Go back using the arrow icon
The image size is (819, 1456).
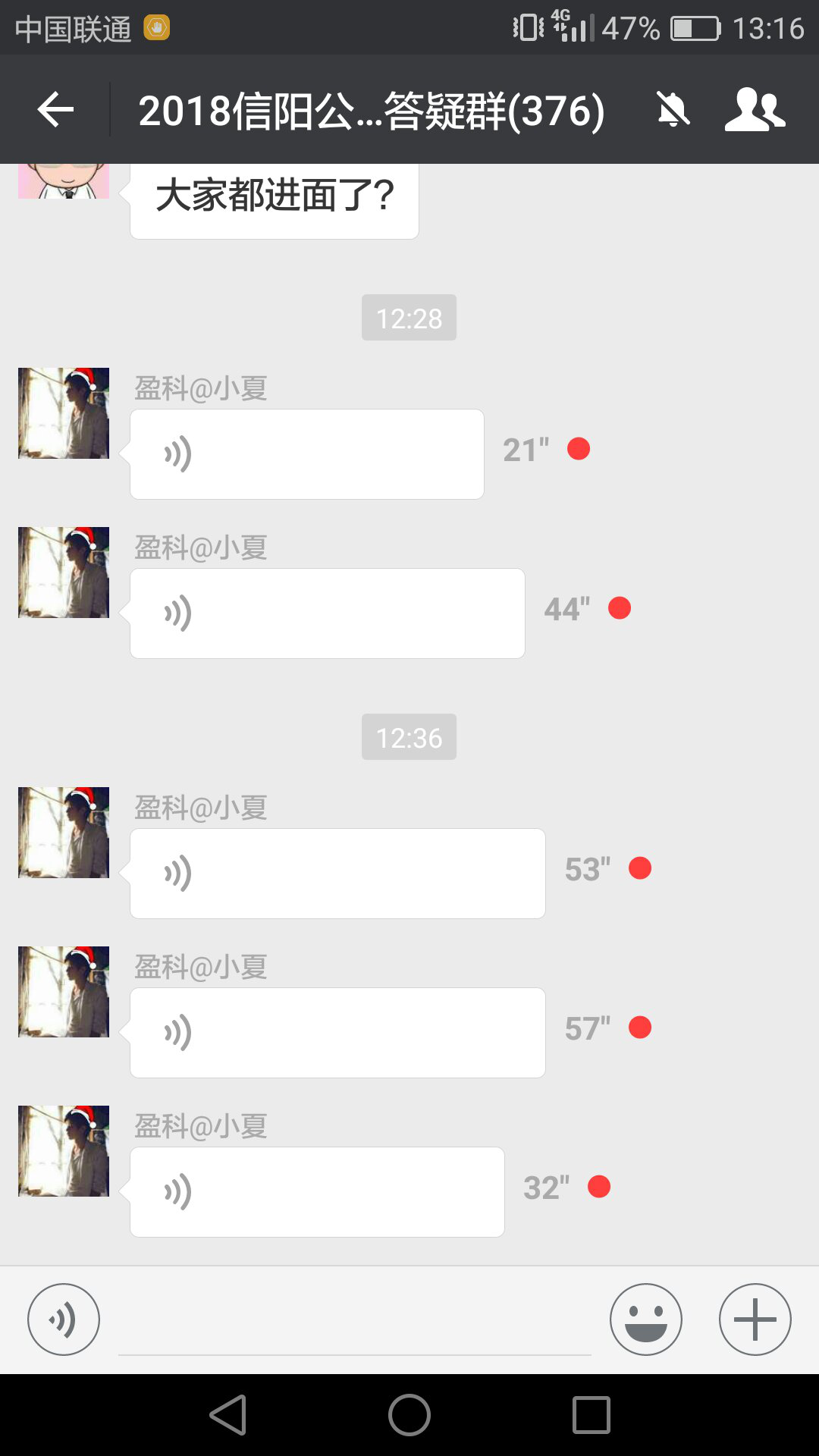(55, 110)
